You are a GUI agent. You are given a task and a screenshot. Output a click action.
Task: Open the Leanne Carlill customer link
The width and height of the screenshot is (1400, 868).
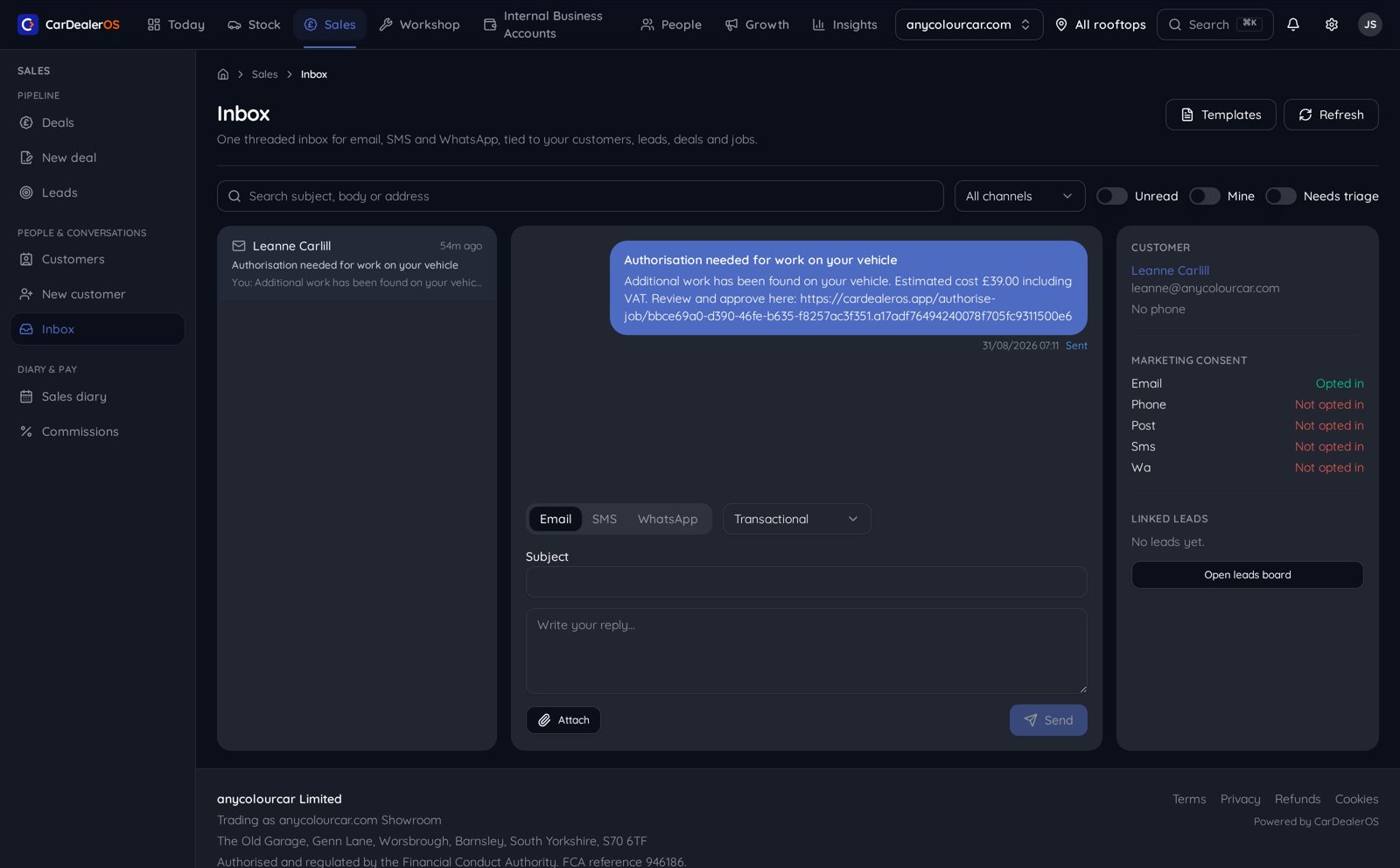click(x=1170, y=270)
